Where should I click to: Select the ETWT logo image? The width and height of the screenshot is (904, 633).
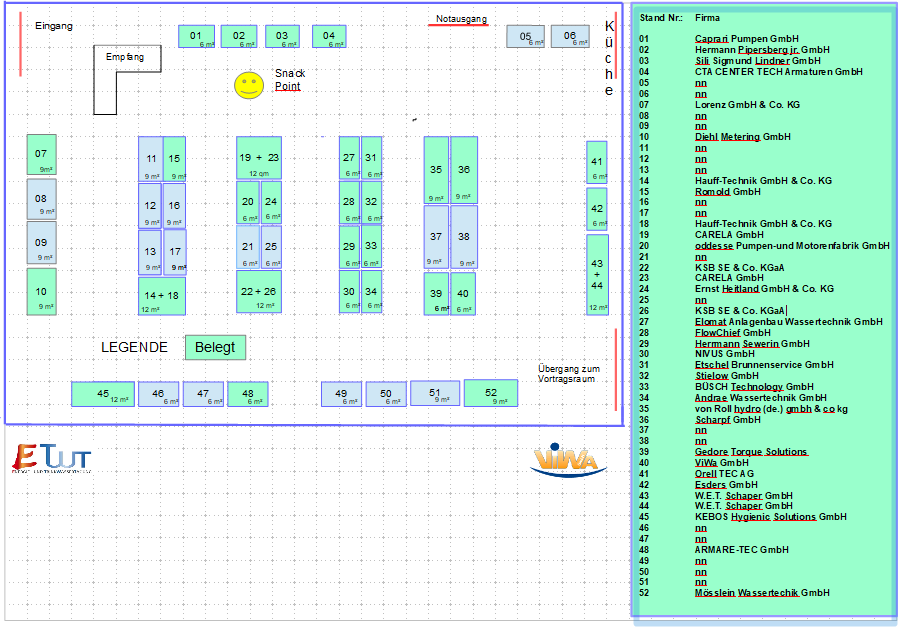(52, 458)
